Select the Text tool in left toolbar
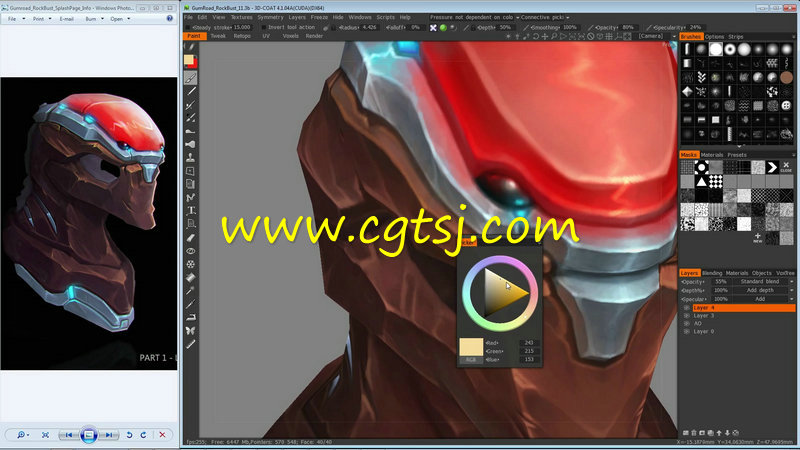The width and height of the screenshot is (800, 450). tap(190, 211)
